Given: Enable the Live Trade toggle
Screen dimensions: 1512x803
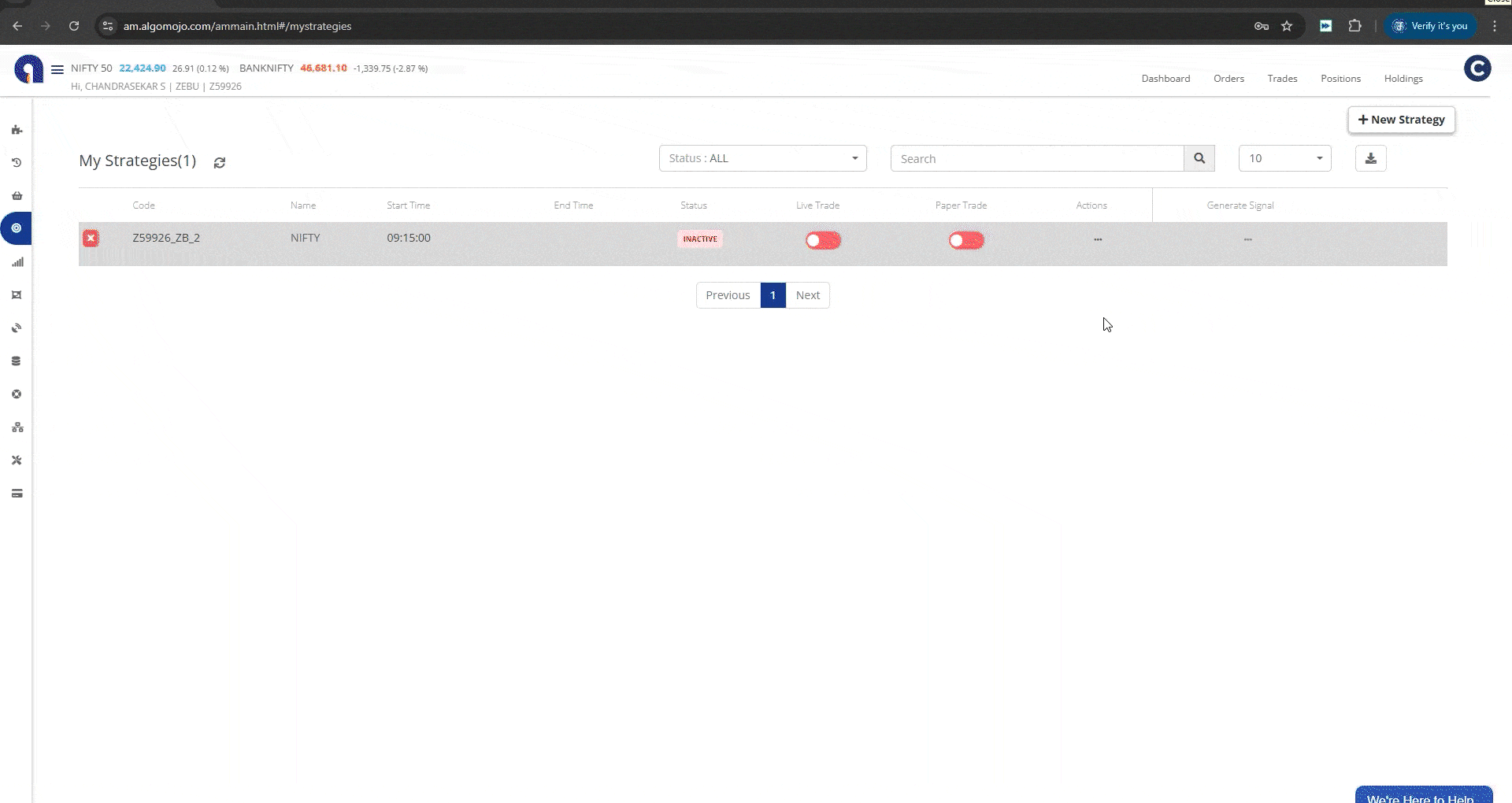Looking at the screenshot, I should [x=822, y=240].
